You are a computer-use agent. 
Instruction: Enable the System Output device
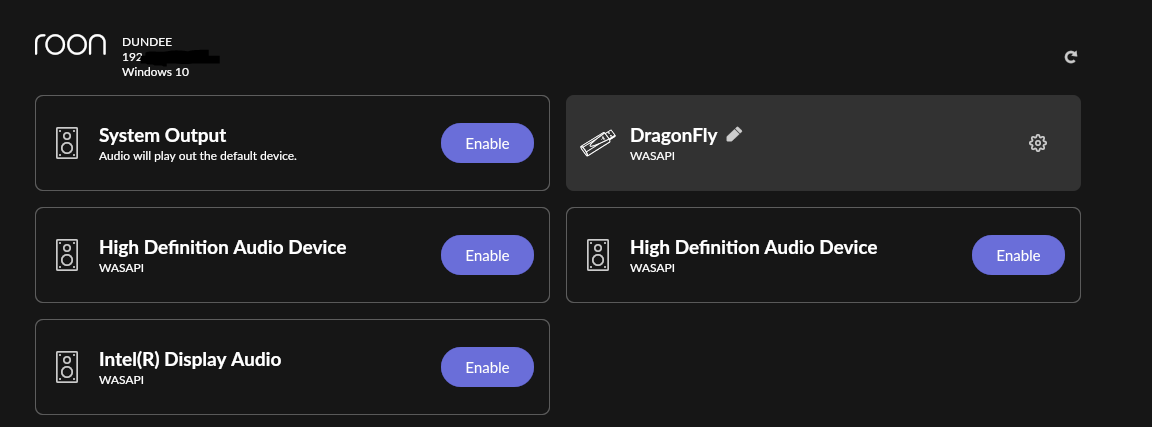click(x=487, y=143)
